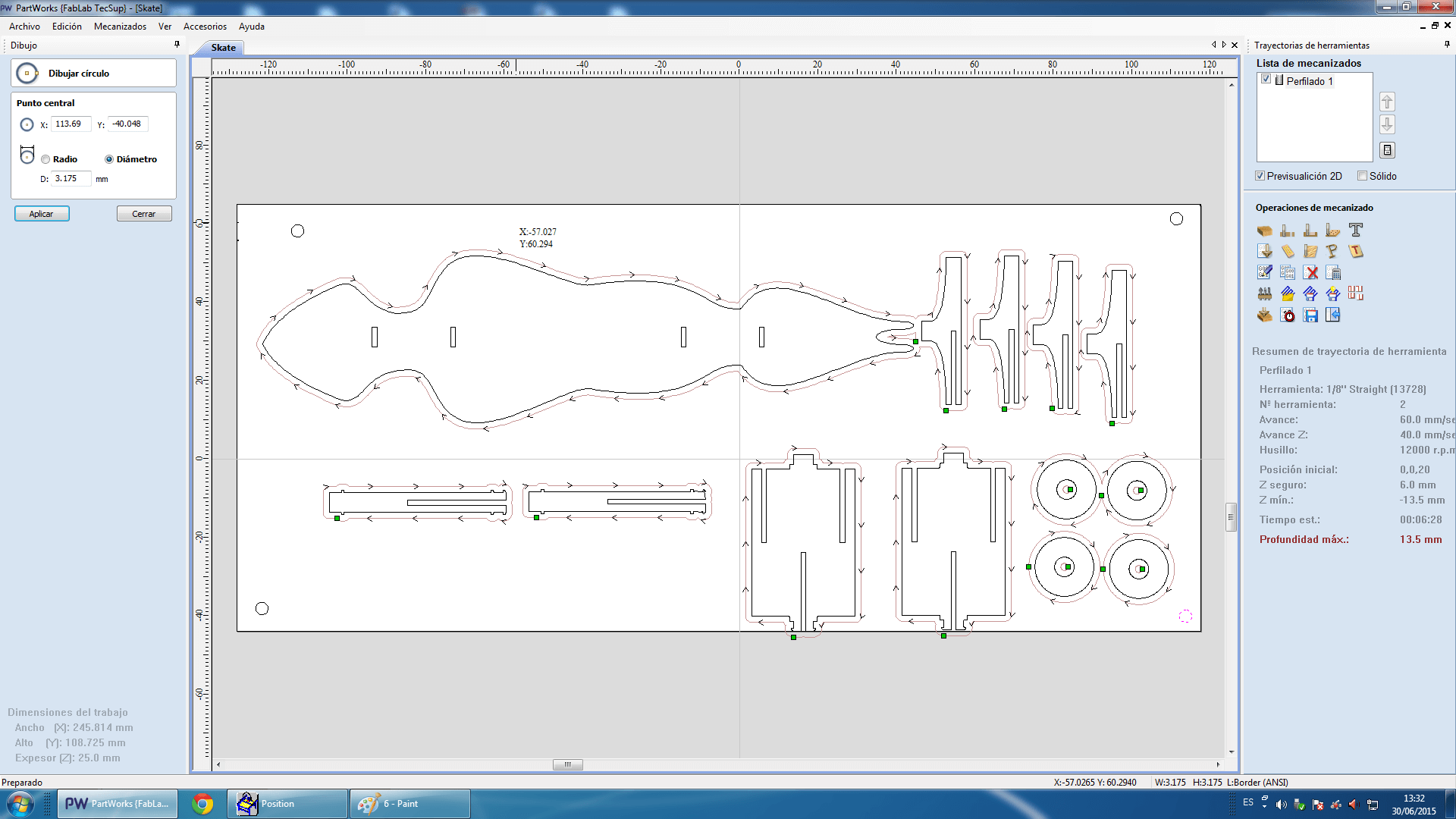Image resolution: width=1456 pixels, height=819 pixels.
Task: Toggle pin on Trayectorias de herramientas panel
Action: [1447, 45]
